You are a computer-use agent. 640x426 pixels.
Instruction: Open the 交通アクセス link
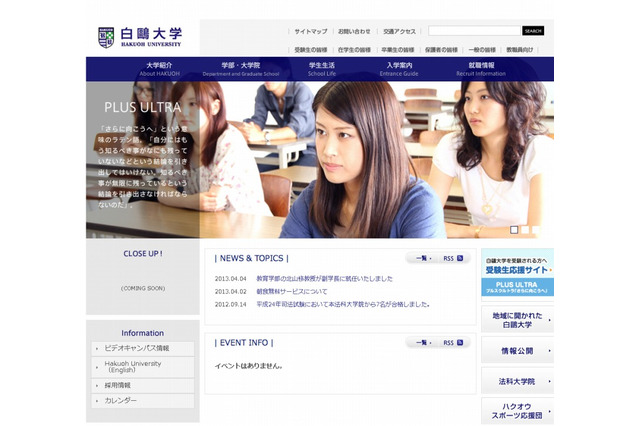click(x=399, y=31)
